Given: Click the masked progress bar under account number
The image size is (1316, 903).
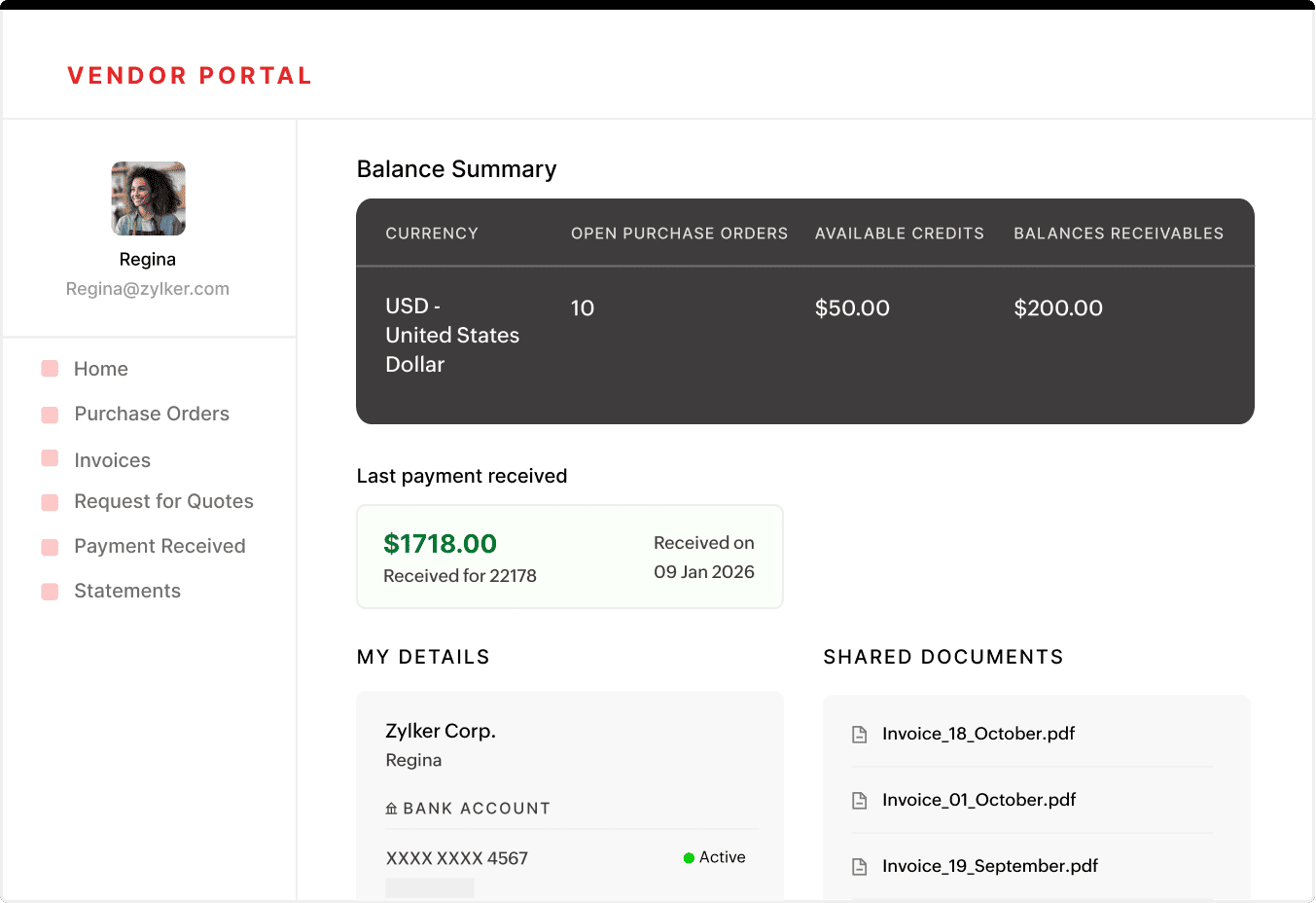Looking at the screenshot, I should pos(429,887).
